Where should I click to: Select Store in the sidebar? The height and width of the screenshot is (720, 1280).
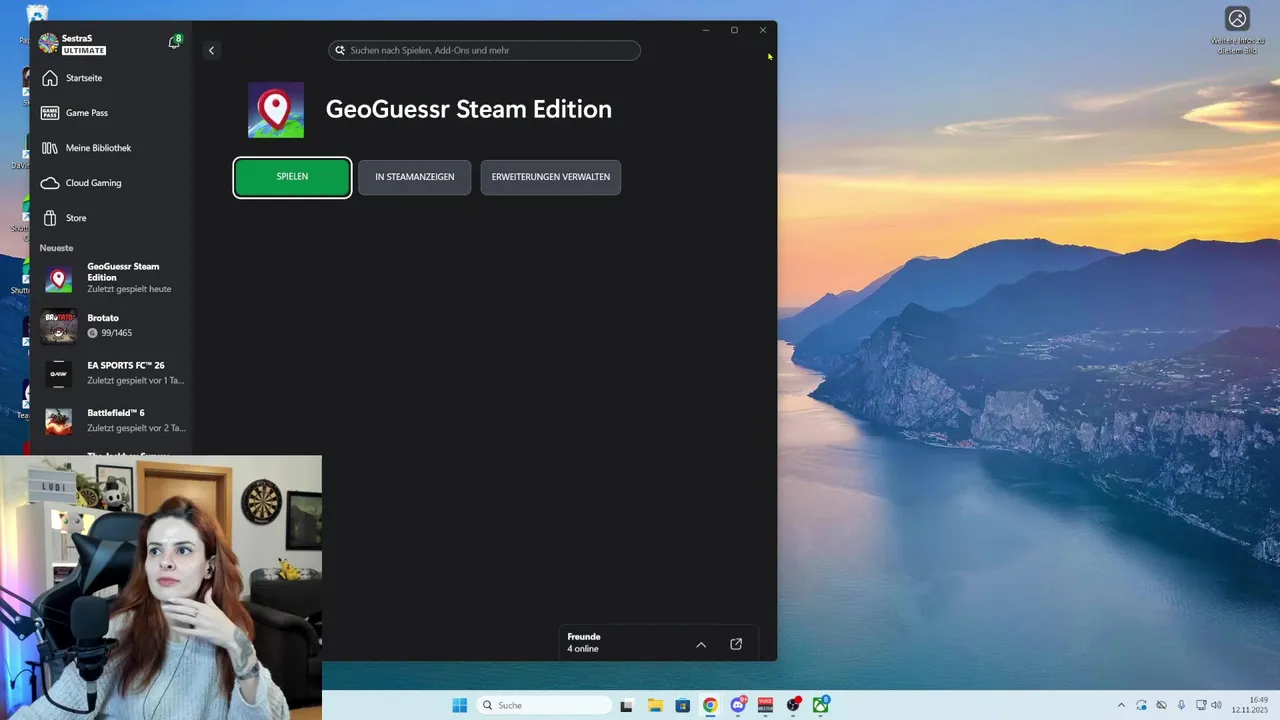coord(76,218)
